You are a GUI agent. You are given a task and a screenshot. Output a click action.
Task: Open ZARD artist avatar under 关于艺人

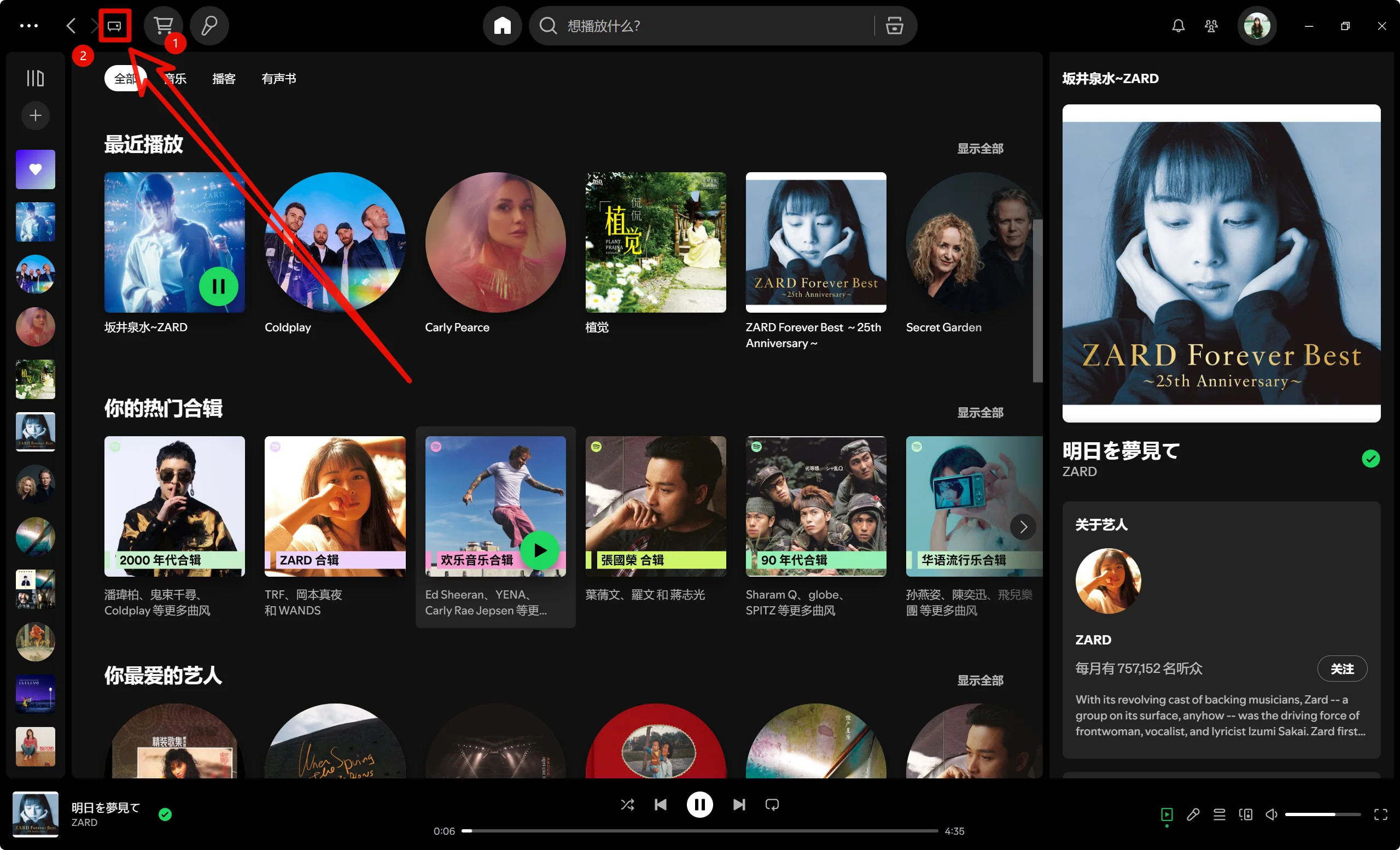(1108, 581)
